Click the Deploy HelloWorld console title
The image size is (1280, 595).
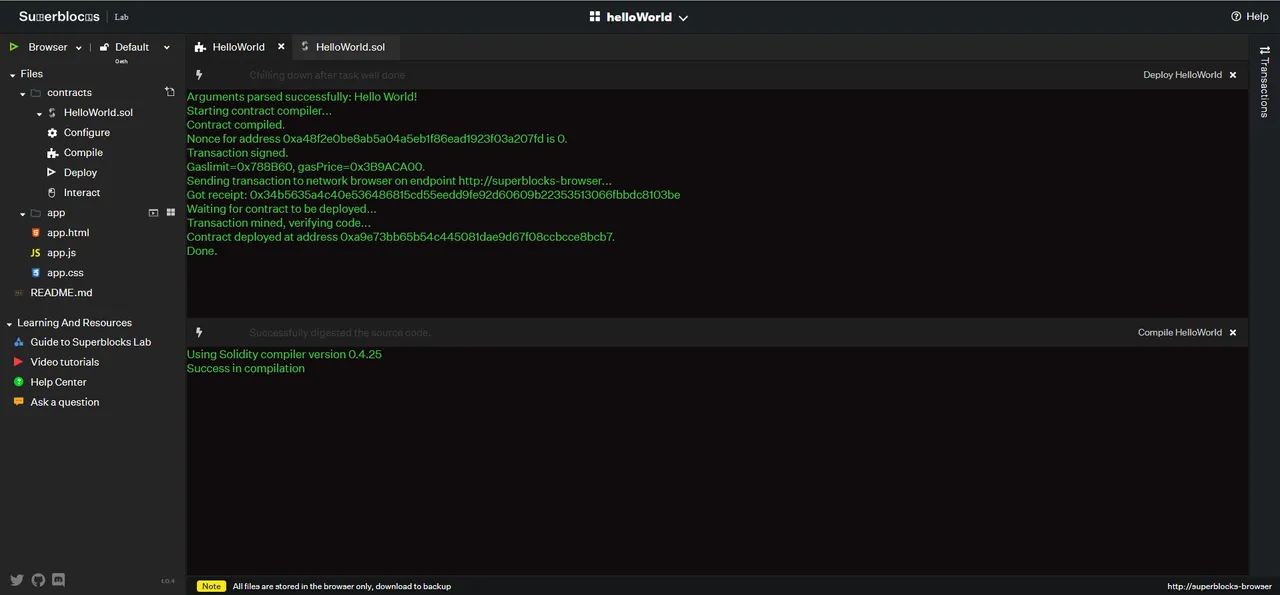tap(1182, 75)
